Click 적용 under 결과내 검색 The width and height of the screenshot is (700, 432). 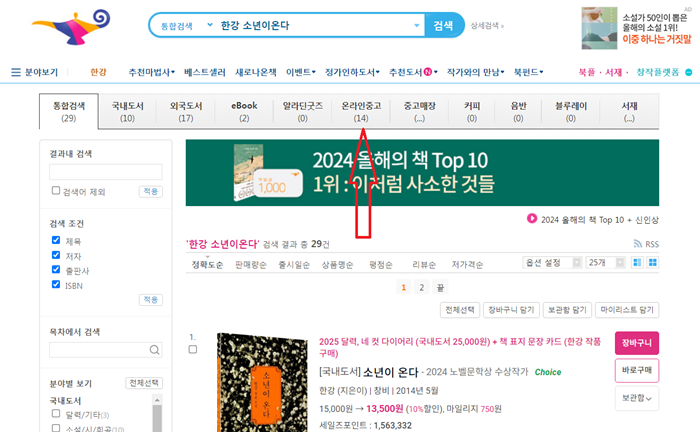pos(150,191)
